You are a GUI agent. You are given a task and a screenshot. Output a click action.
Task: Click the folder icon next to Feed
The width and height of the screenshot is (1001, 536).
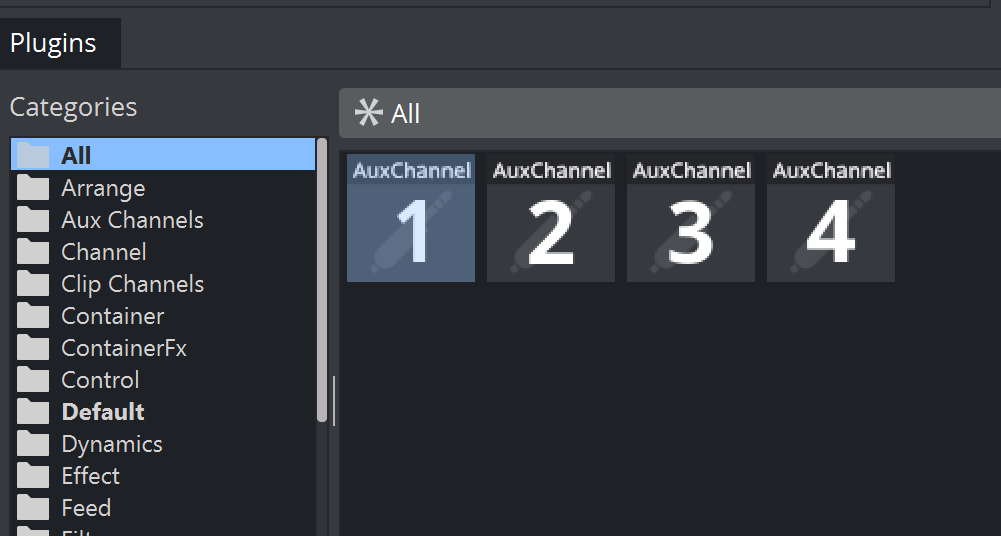tap(33, 508)
